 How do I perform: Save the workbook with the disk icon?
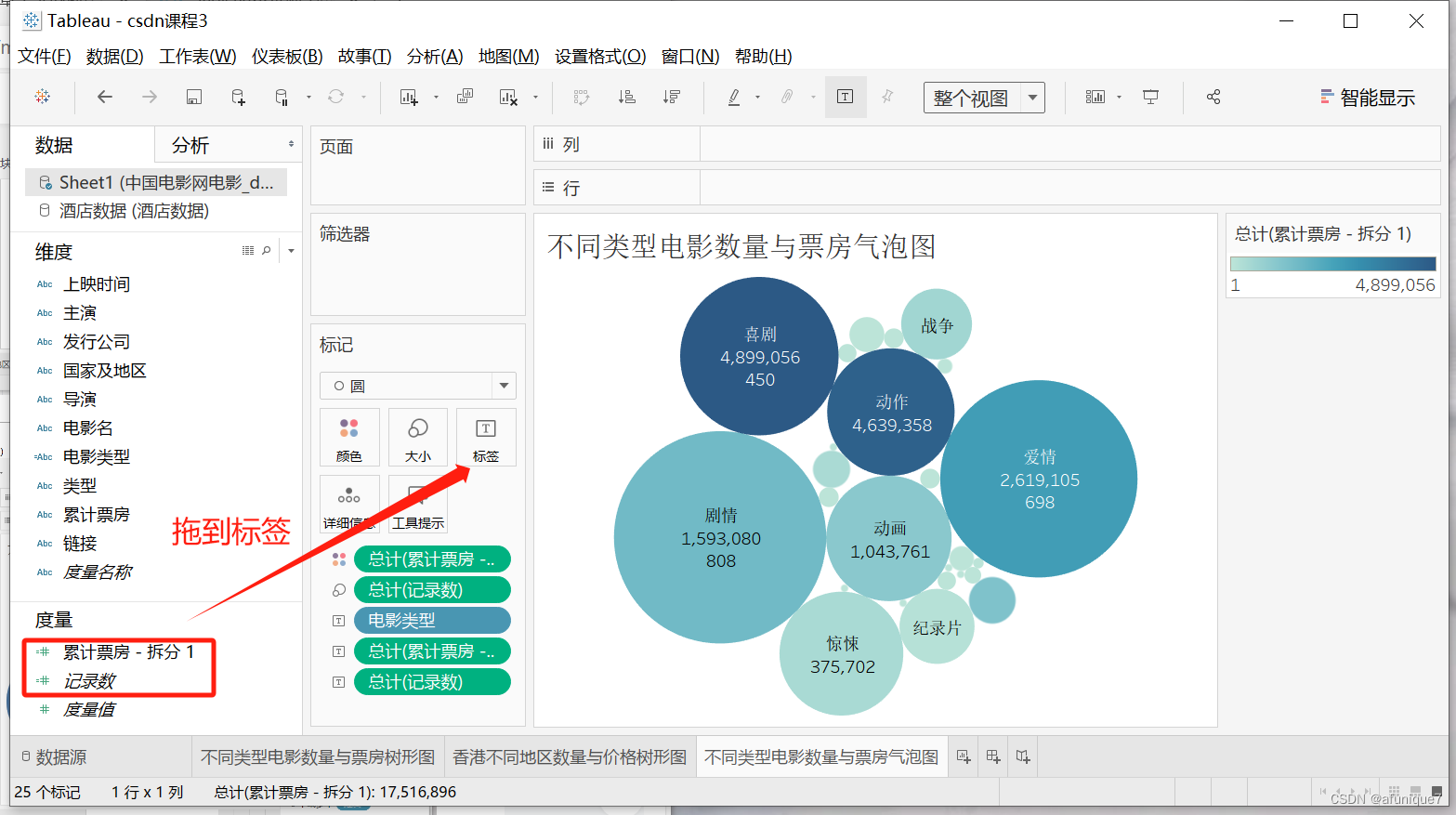(x=194, y=97)
